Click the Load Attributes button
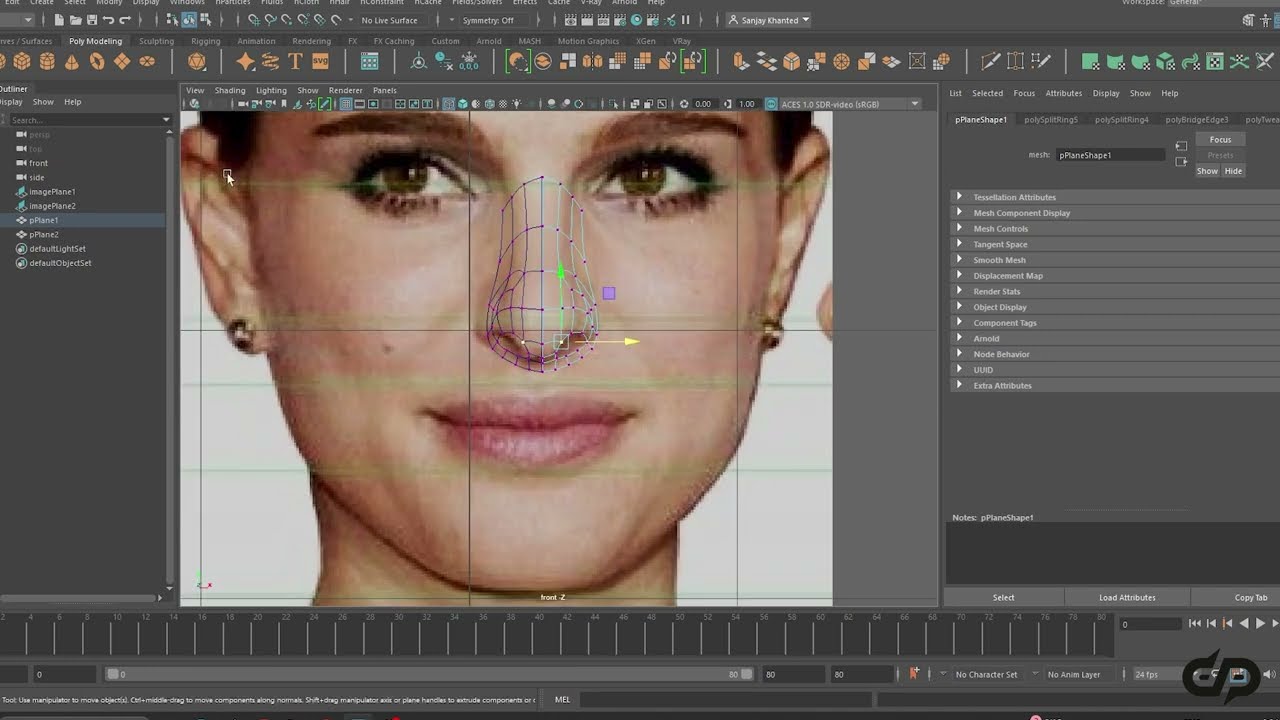Viewport: 1280px width, 720px height. click(x=1127, y=597)
